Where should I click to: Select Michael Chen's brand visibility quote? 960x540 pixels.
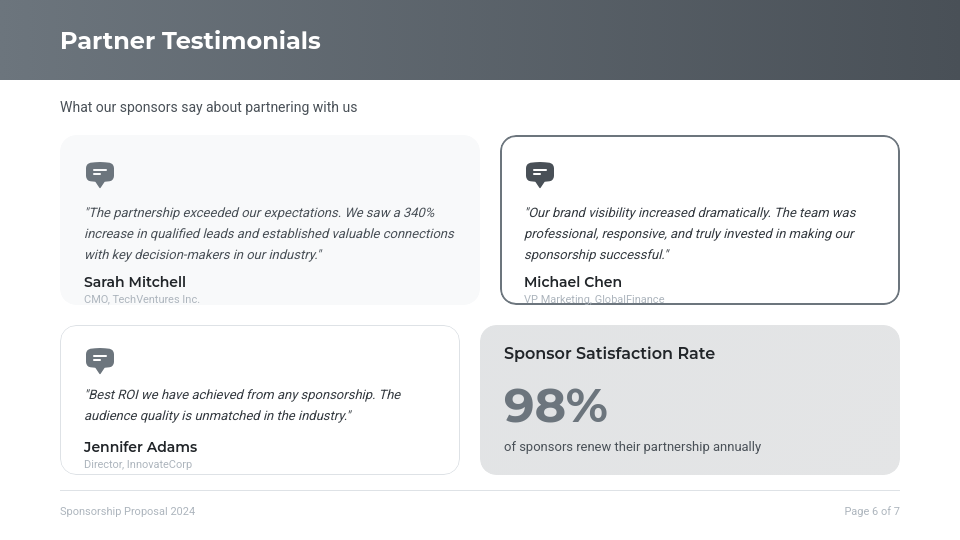tap(690, 234)
